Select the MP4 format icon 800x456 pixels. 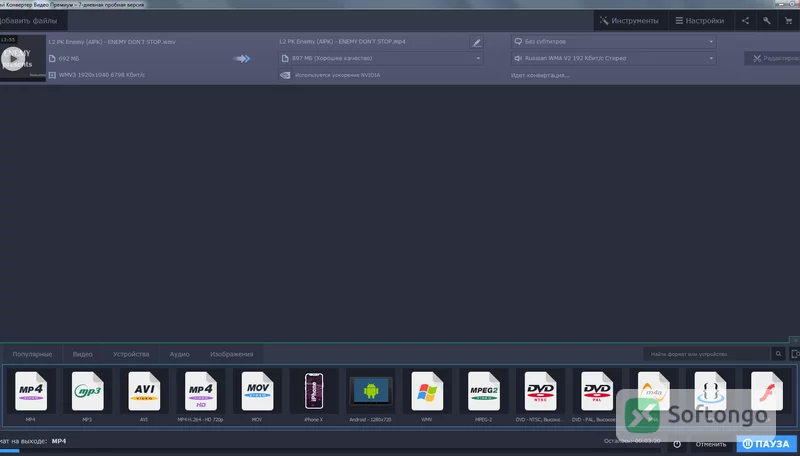(x=31, y=391)
